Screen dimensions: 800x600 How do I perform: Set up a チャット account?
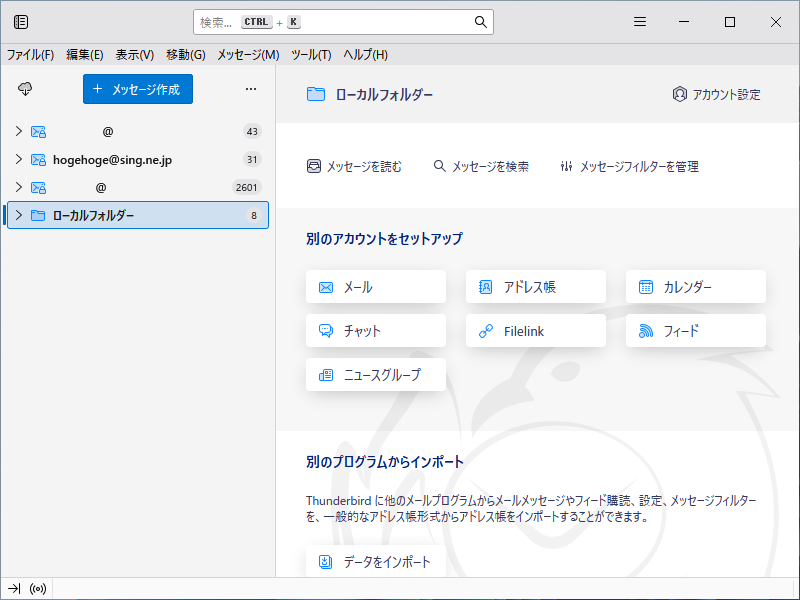click(376, 331)
